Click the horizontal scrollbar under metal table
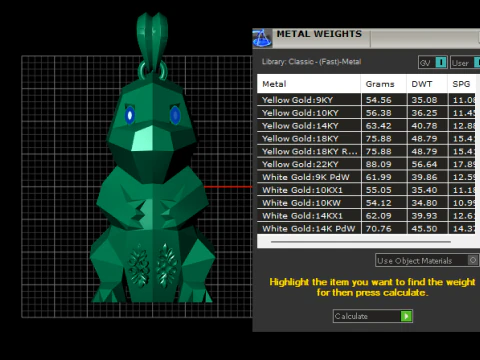The width and height of the screenshot is (480, 360). [x=361, y=242]
